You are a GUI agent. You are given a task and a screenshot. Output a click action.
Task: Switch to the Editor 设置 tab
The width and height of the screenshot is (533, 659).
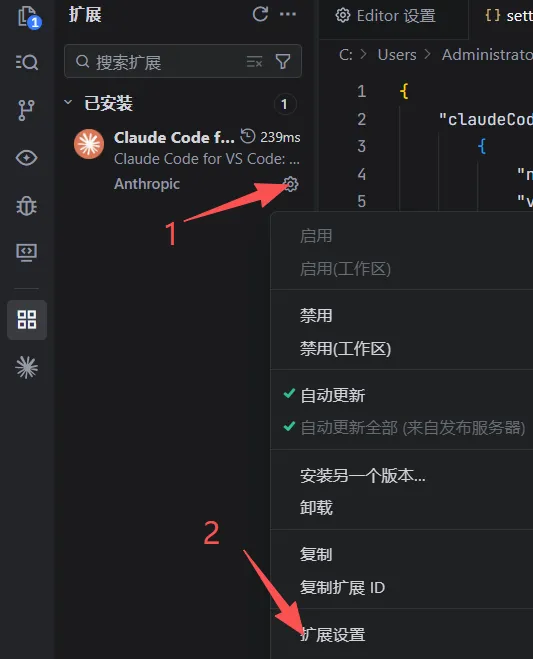(x=385, y=16)
